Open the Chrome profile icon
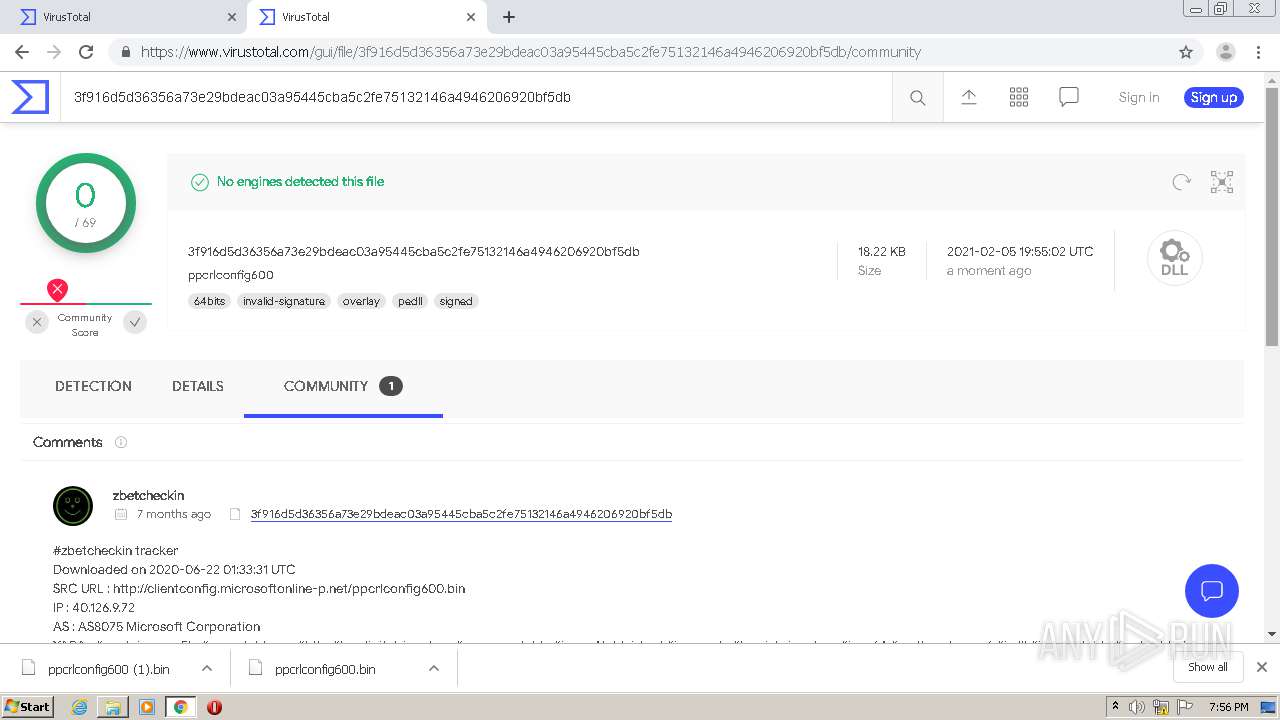Viewport: 1280px width, 720px height. click(1225, 52)
